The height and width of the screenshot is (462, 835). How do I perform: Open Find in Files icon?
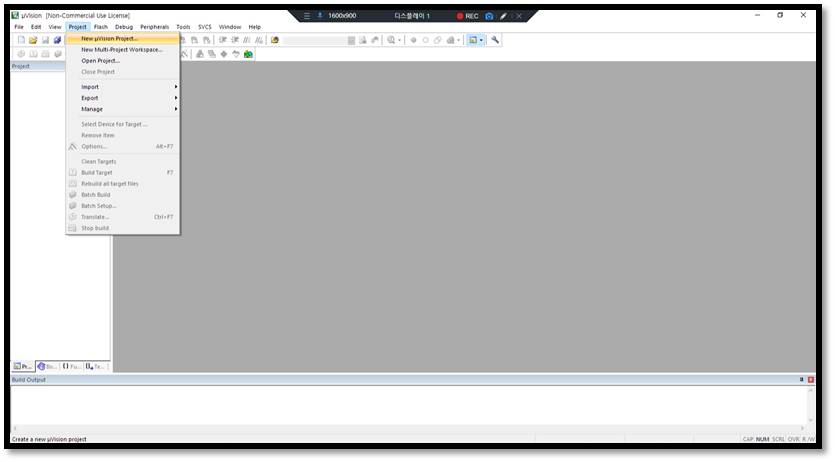(275, 40)
